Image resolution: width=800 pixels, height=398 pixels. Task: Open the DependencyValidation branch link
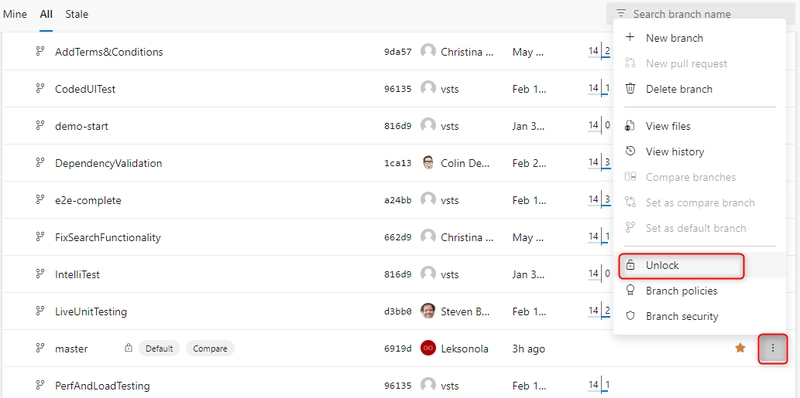point(108,163)
